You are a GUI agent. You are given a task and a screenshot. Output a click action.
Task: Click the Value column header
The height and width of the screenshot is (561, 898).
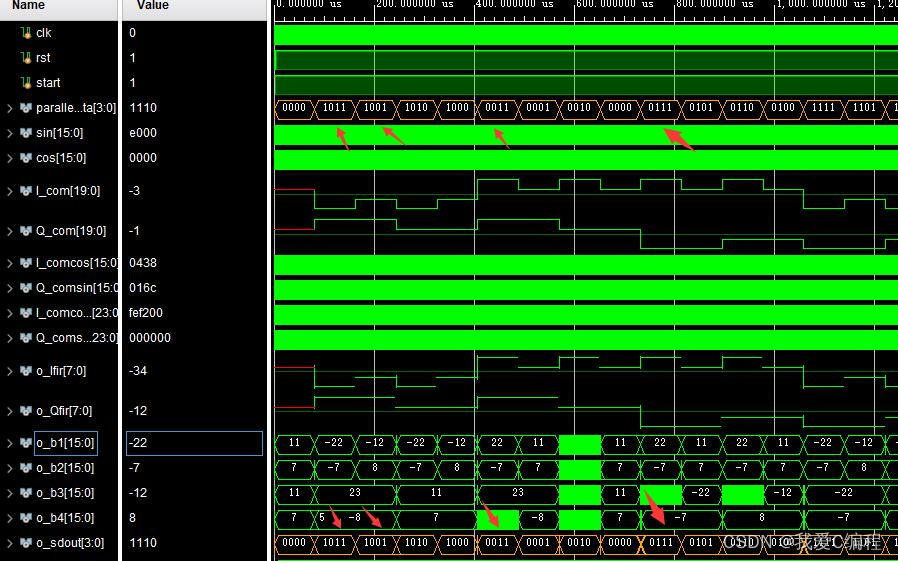(153, 6)
